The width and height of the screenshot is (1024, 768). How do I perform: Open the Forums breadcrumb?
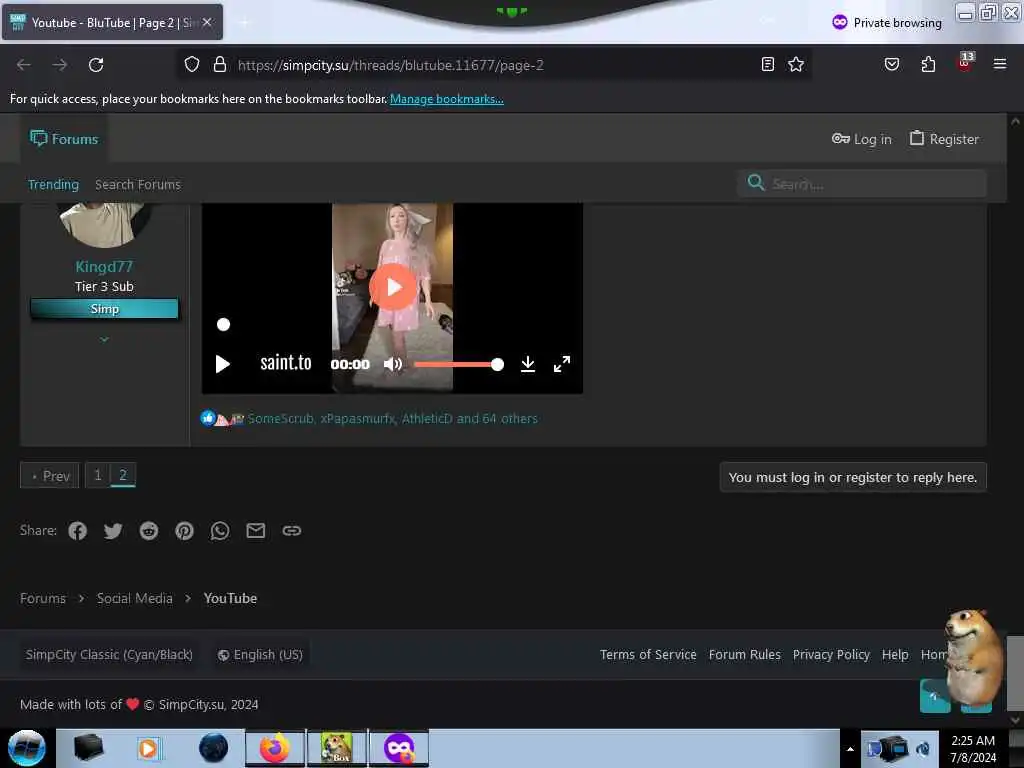point(43,598)
